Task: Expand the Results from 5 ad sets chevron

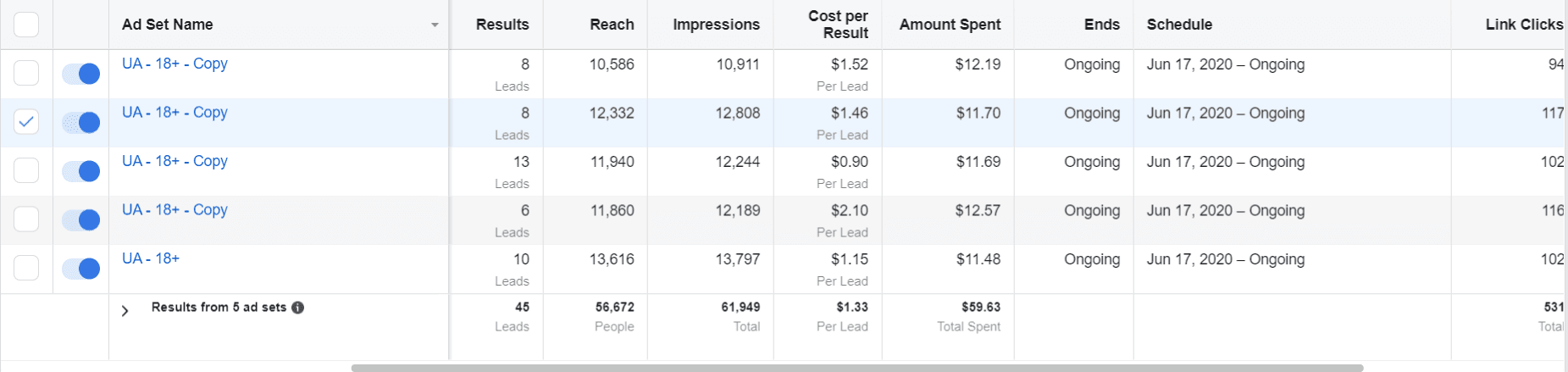Action: pos(125,311)
